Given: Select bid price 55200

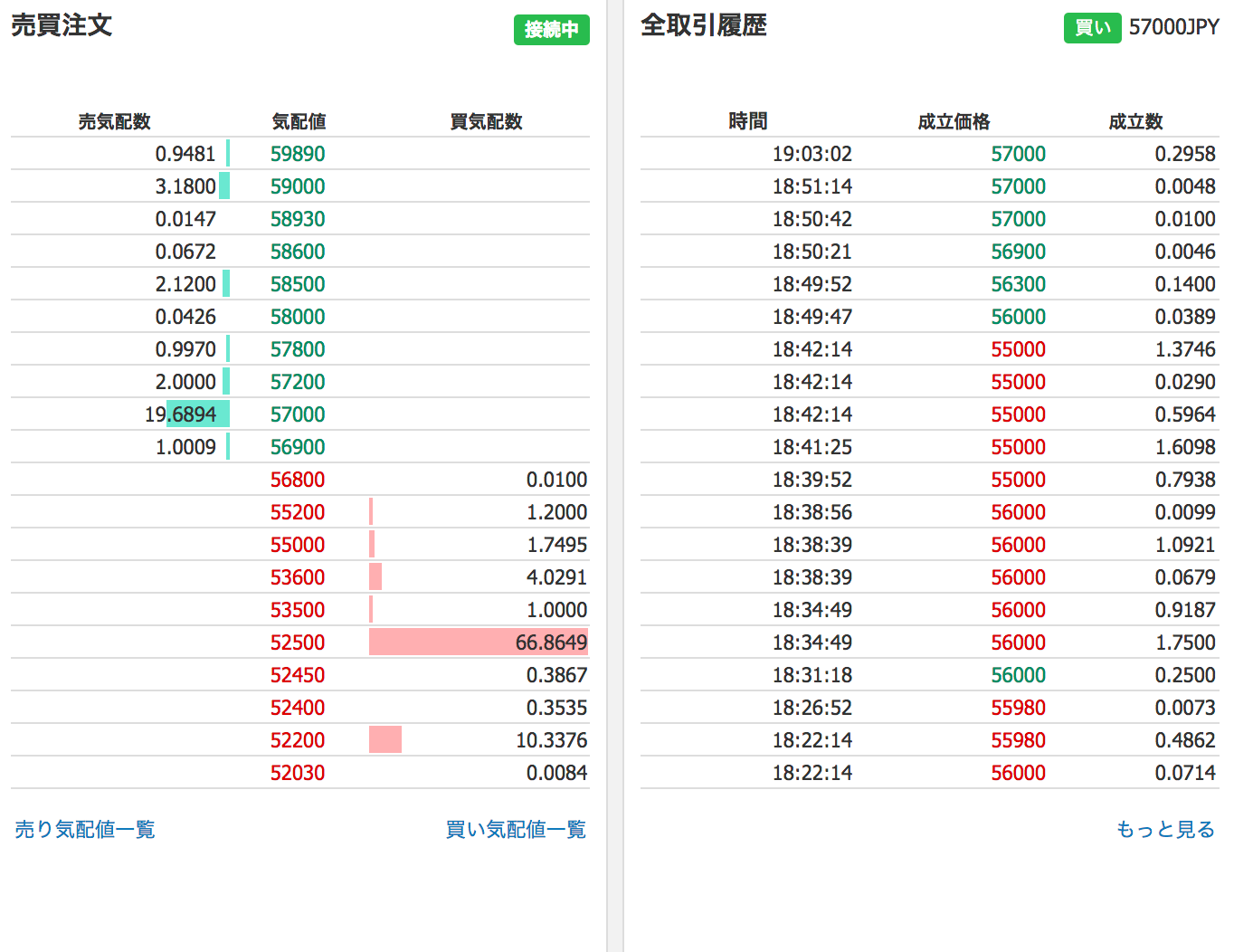Looking at the screenshot, I should coord(298,512).
